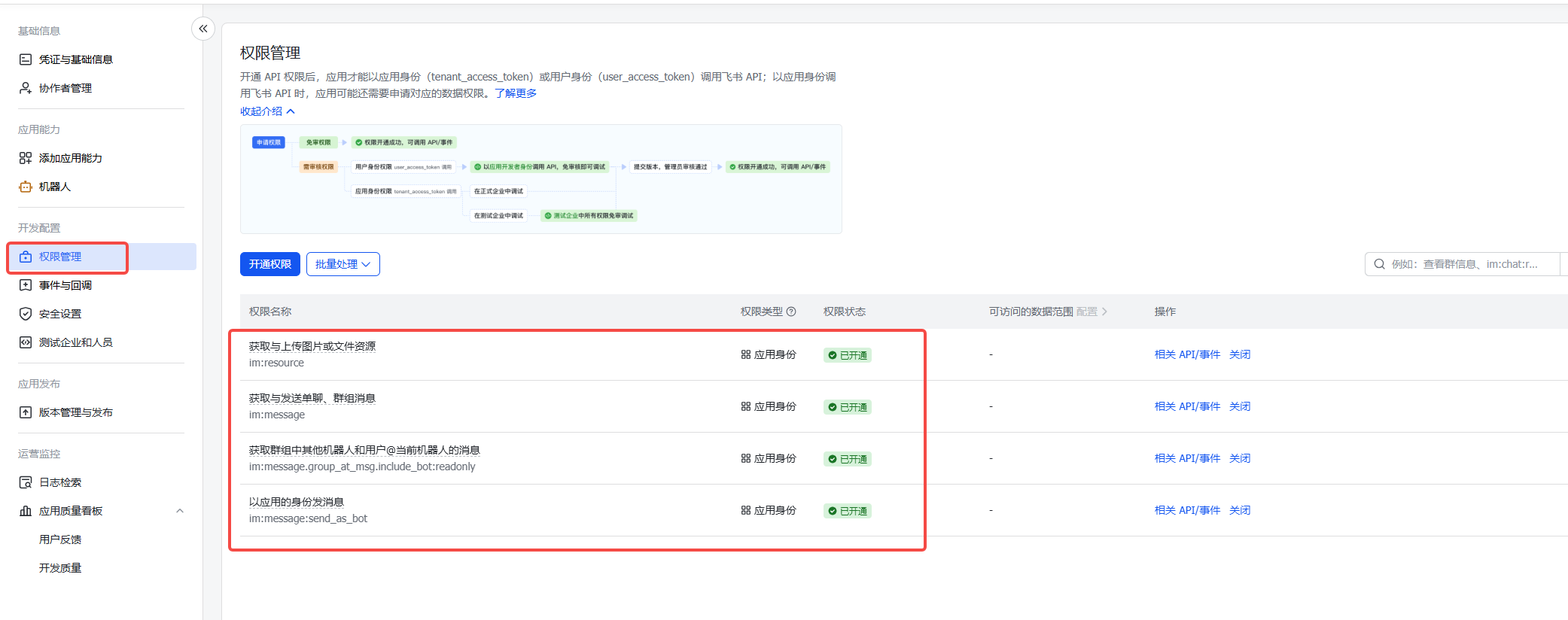
Task: Open 凭证与基础信息 in the sidebar
Action: point(76,59)
